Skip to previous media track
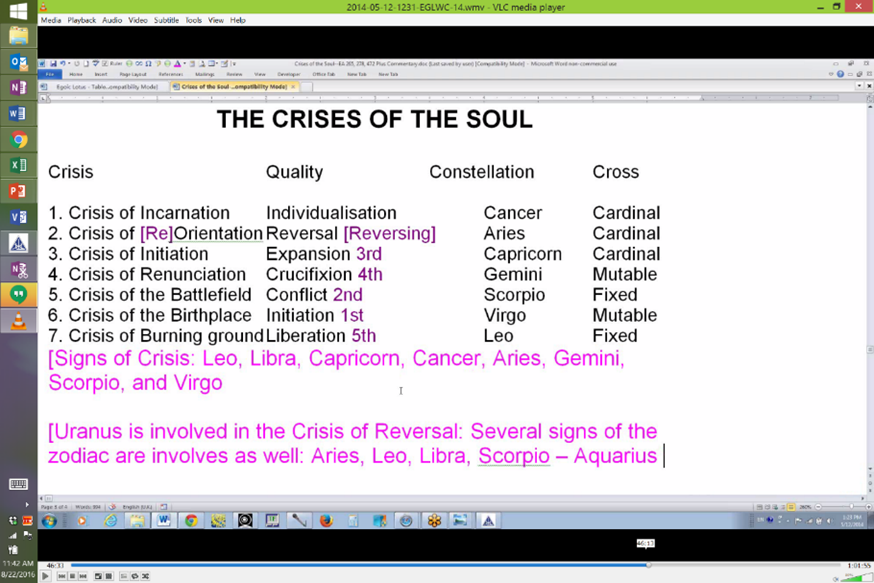Image resolution: width=874 pixels, height=583 pixels. tap(62, 576)
